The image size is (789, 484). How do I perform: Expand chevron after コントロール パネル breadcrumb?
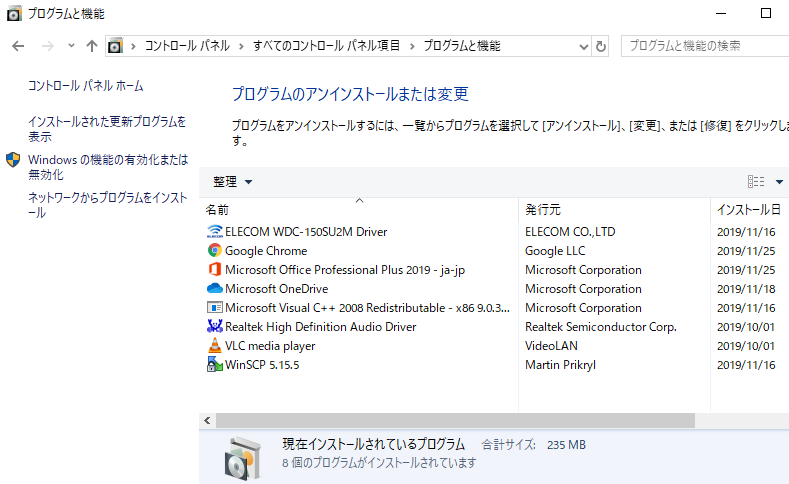pos(242,46)
